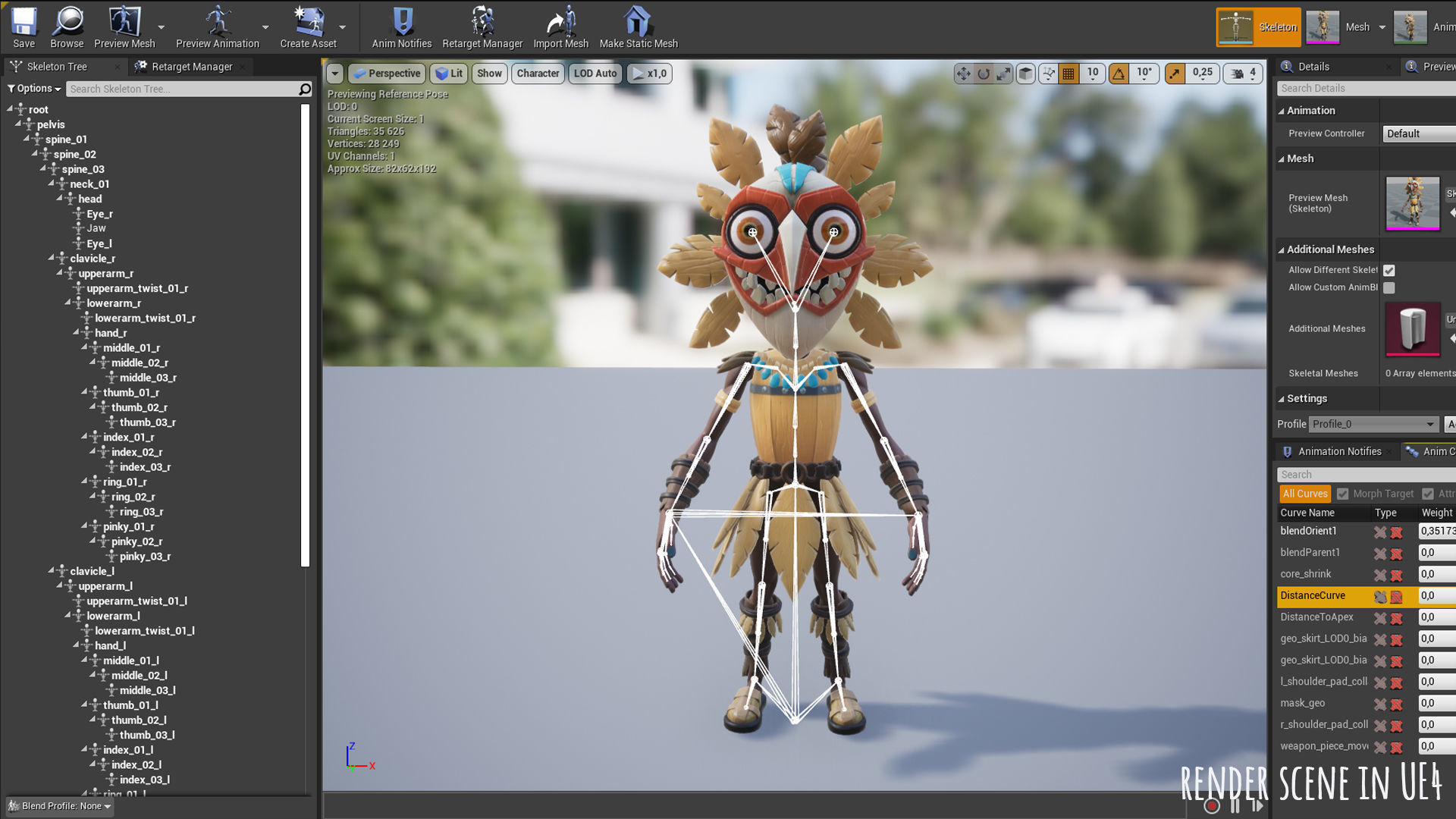Click the coordinate system cube icon
This screenshot has width=1456, height=819.
click(x=1025, y=74)
